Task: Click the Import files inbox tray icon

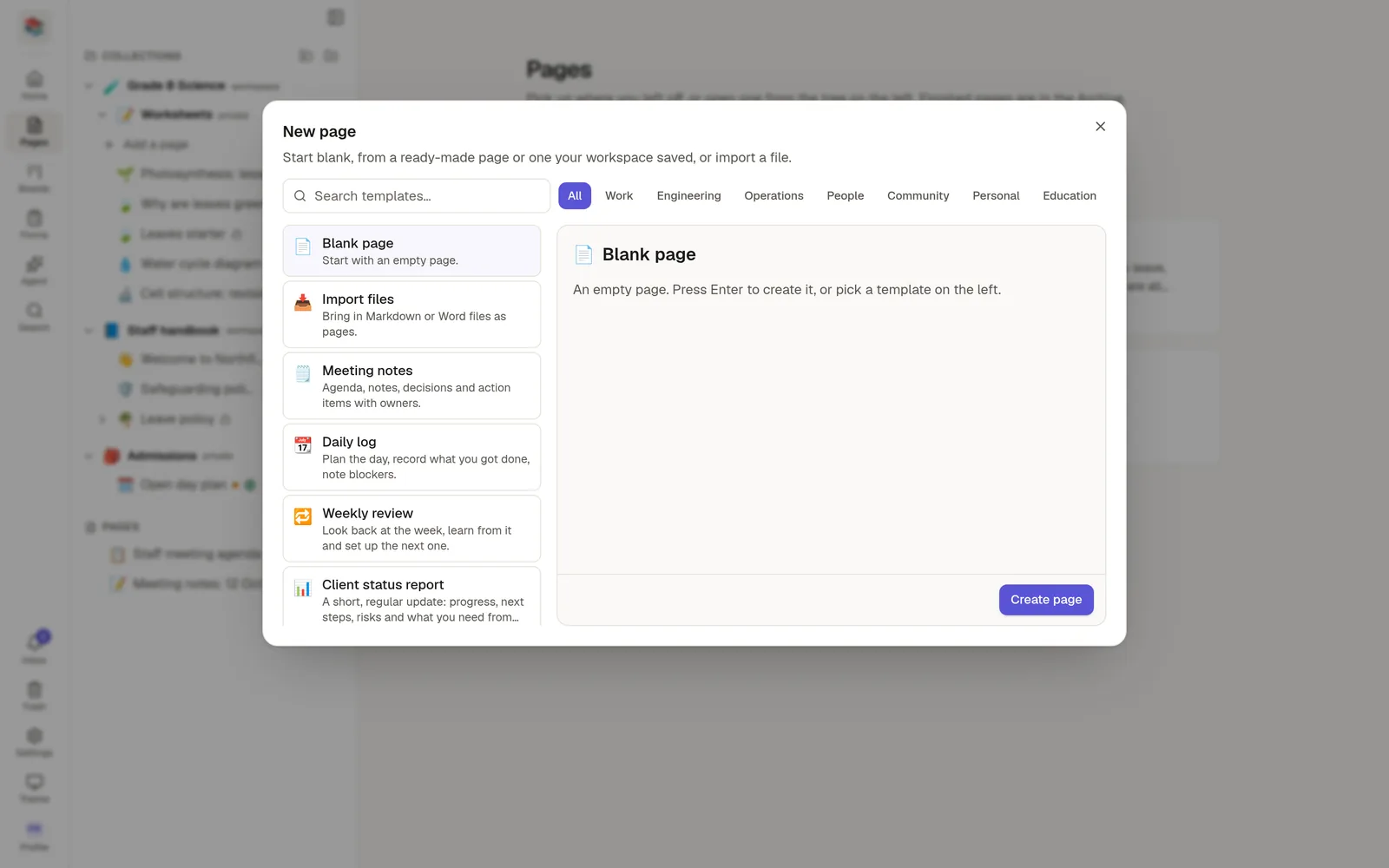Action: coord(303,302)
